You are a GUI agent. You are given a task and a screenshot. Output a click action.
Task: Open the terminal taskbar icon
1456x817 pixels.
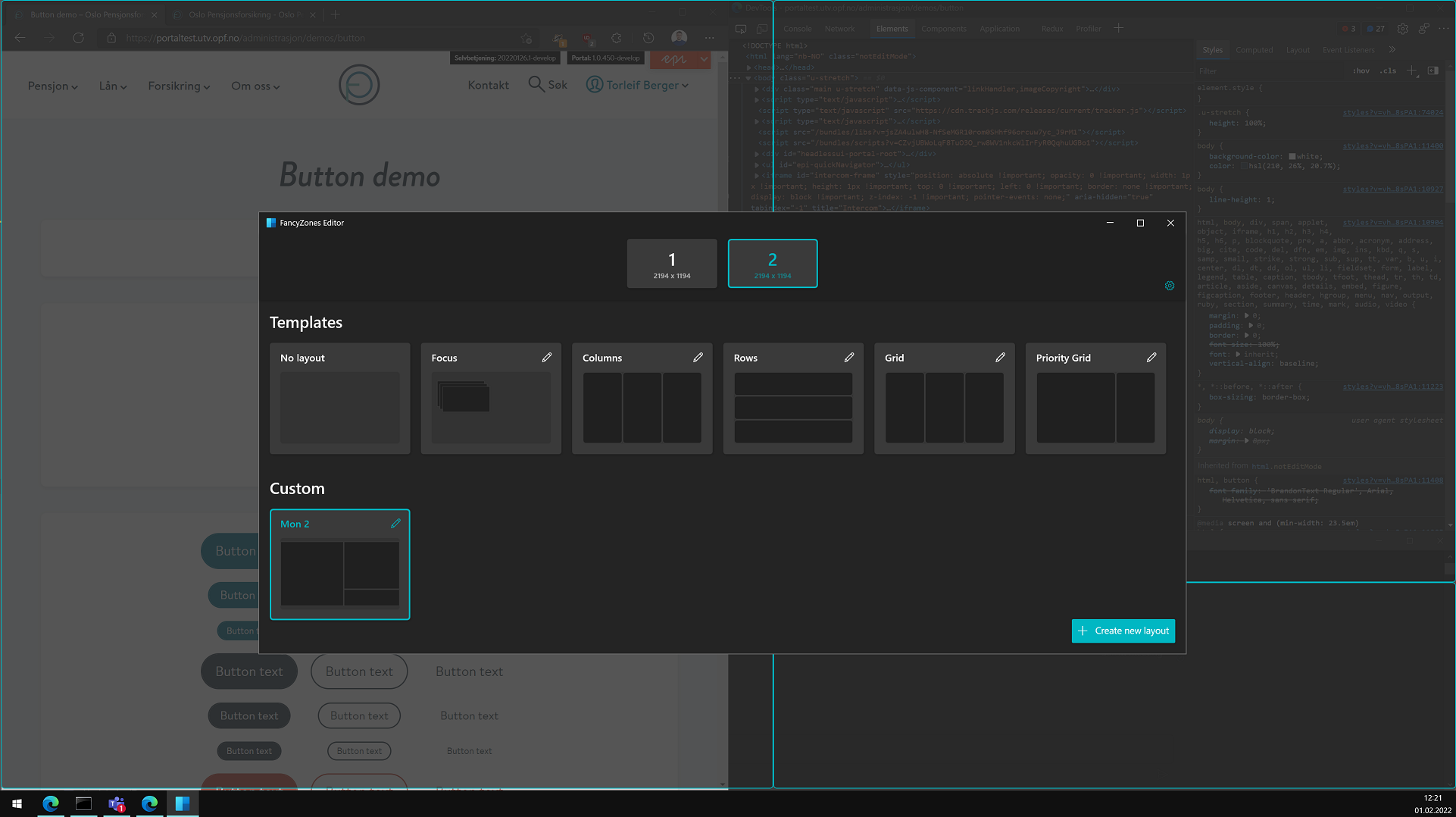click(x=83, y=803)
